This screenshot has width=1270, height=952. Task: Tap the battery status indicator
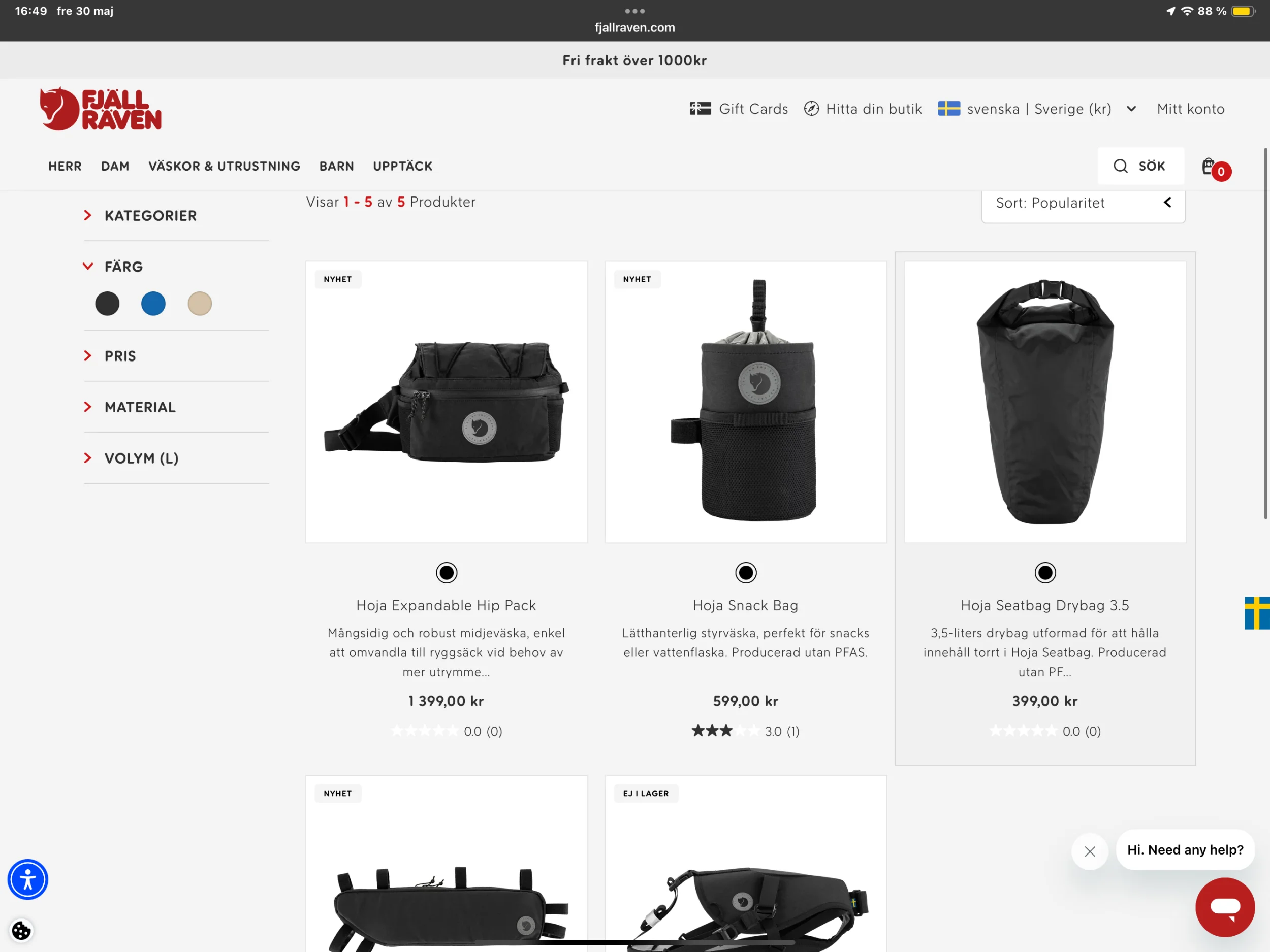(1243, 11)
